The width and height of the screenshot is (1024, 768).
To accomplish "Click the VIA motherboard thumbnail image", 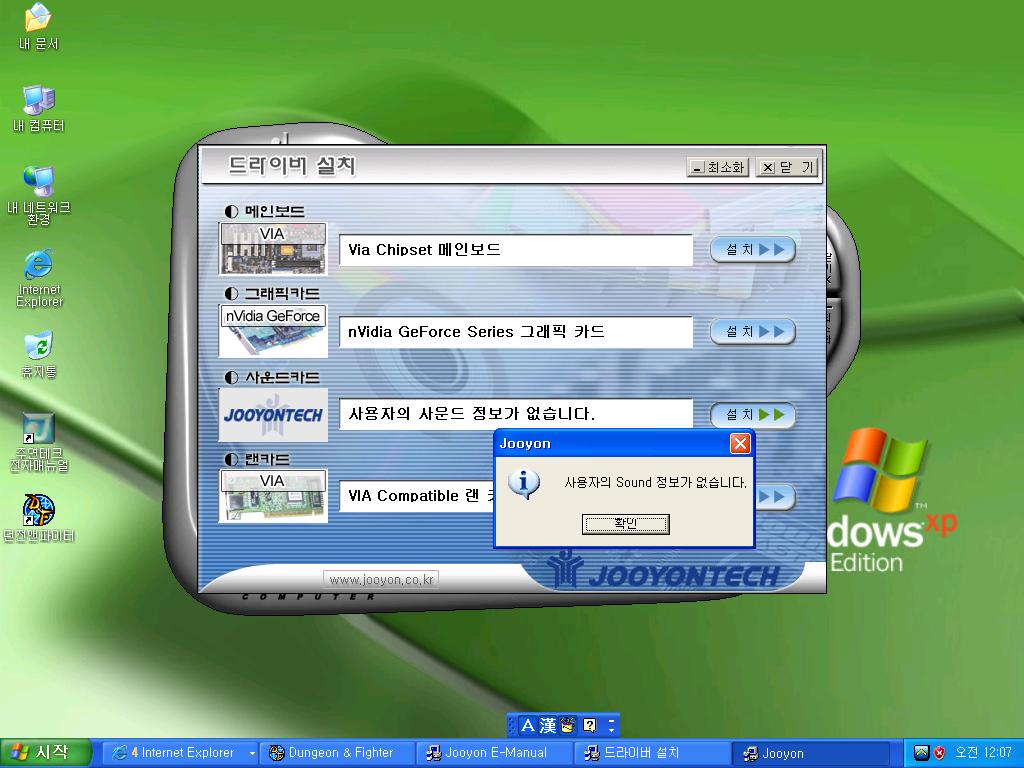I will coord(273,249).
